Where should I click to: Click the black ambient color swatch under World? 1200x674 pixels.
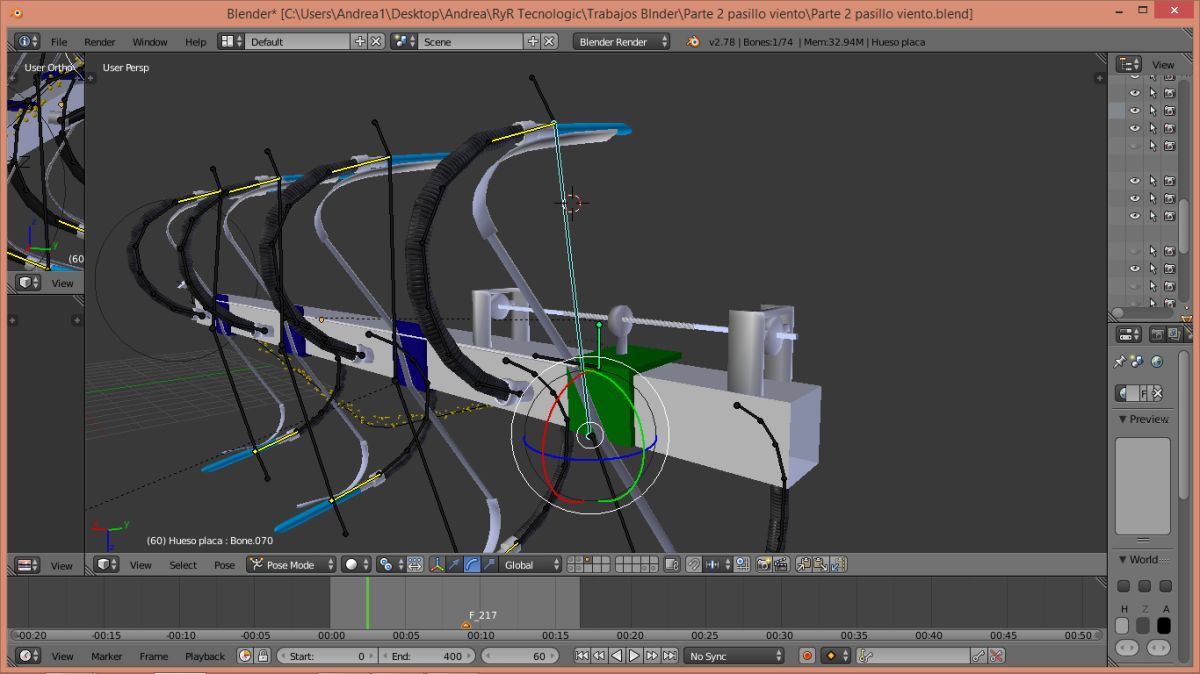1164,625
